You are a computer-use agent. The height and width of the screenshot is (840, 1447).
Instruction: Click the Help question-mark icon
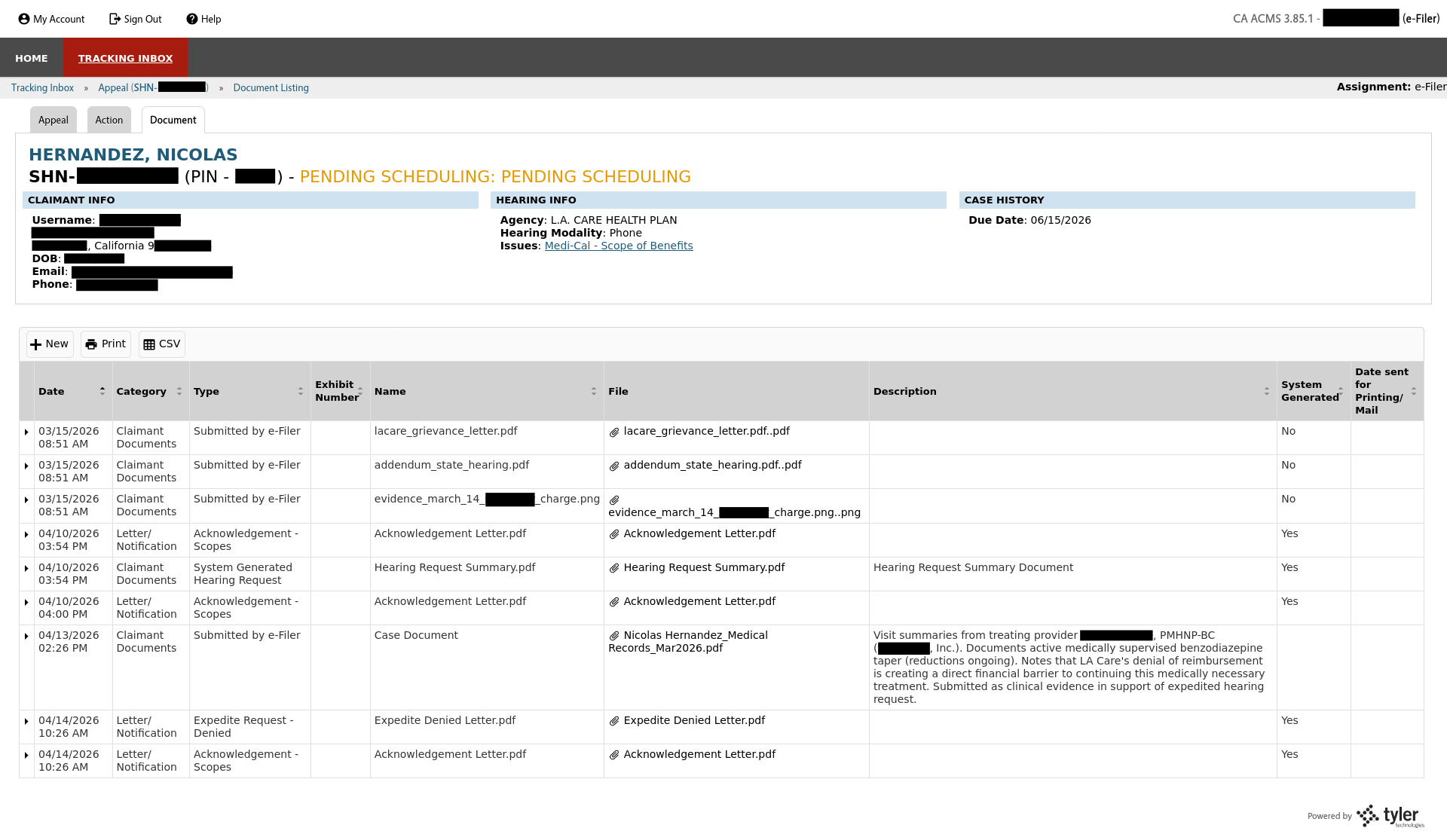(x=192, y=19)
